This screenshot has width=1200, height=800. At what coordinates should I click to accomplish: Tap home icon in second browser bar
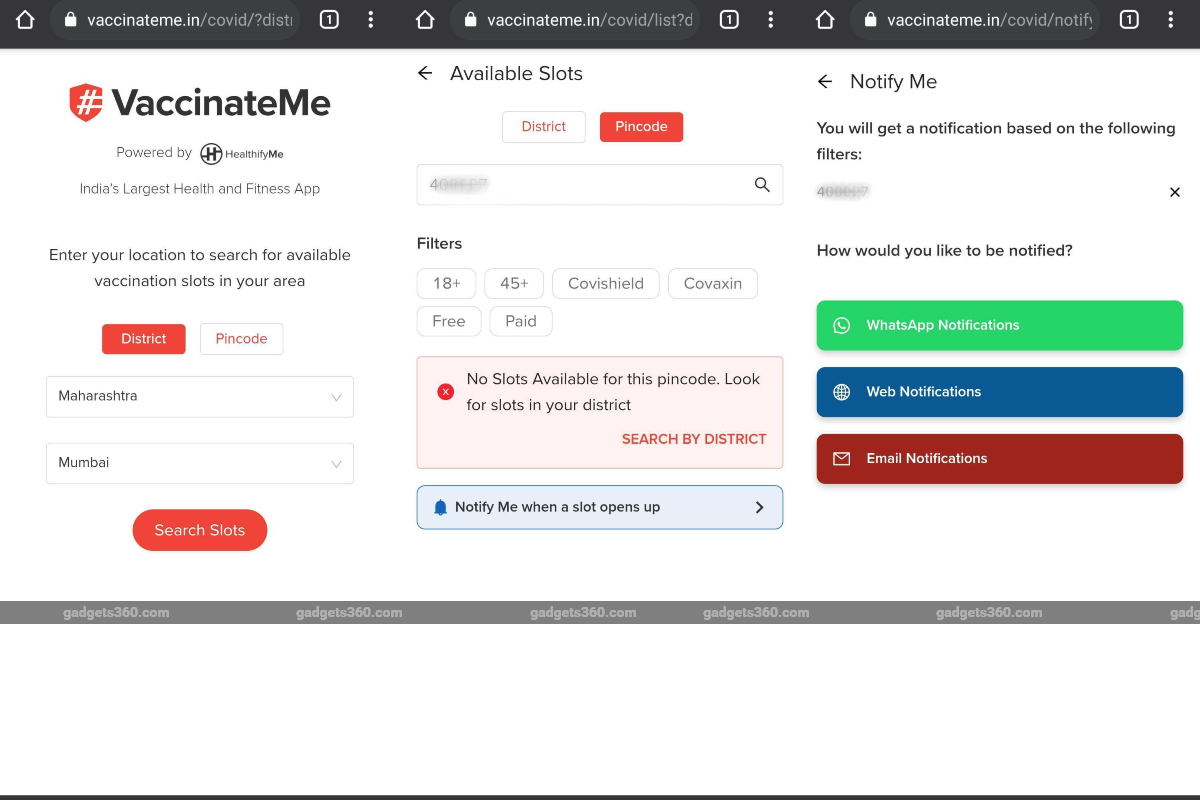click(425, 19)
